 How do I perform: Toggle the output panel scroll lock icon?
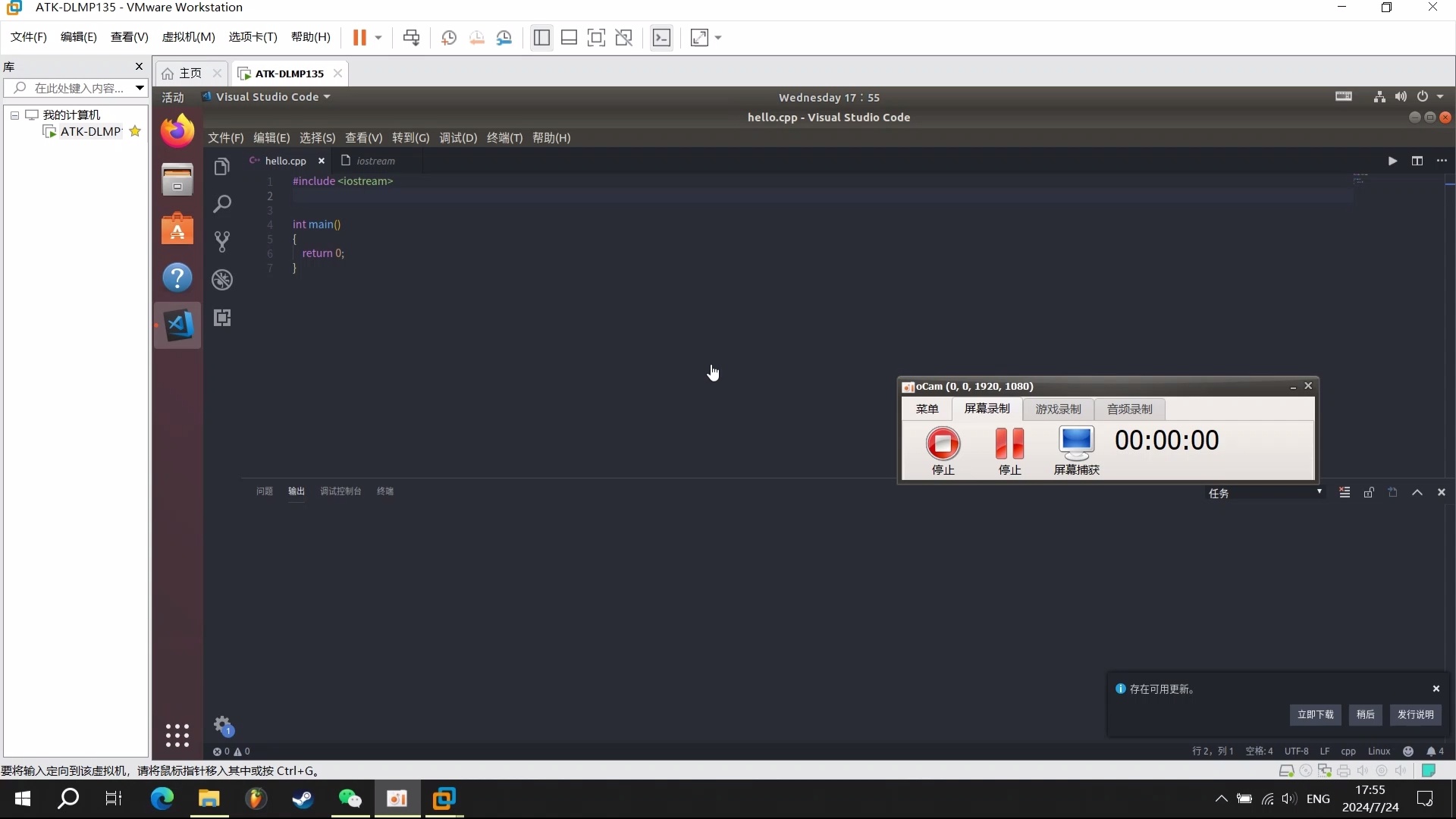pos(1369,493)
